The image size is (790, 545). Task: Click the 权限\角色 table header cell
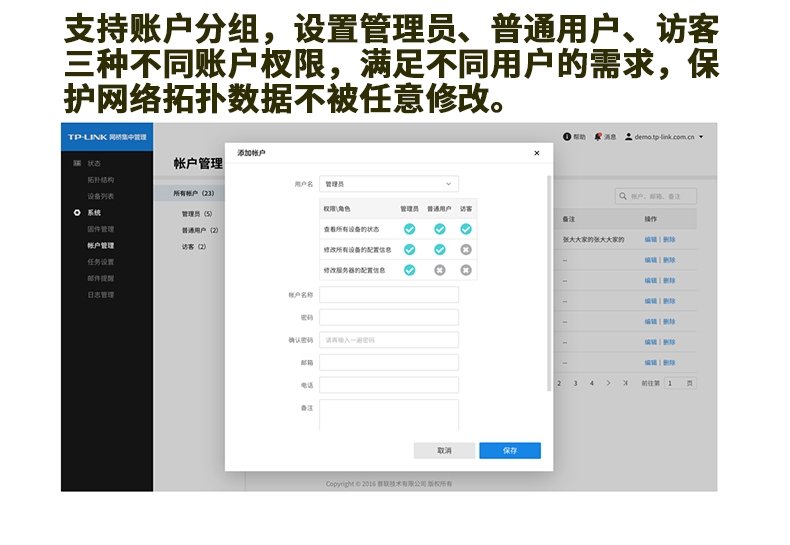[337, 209]
